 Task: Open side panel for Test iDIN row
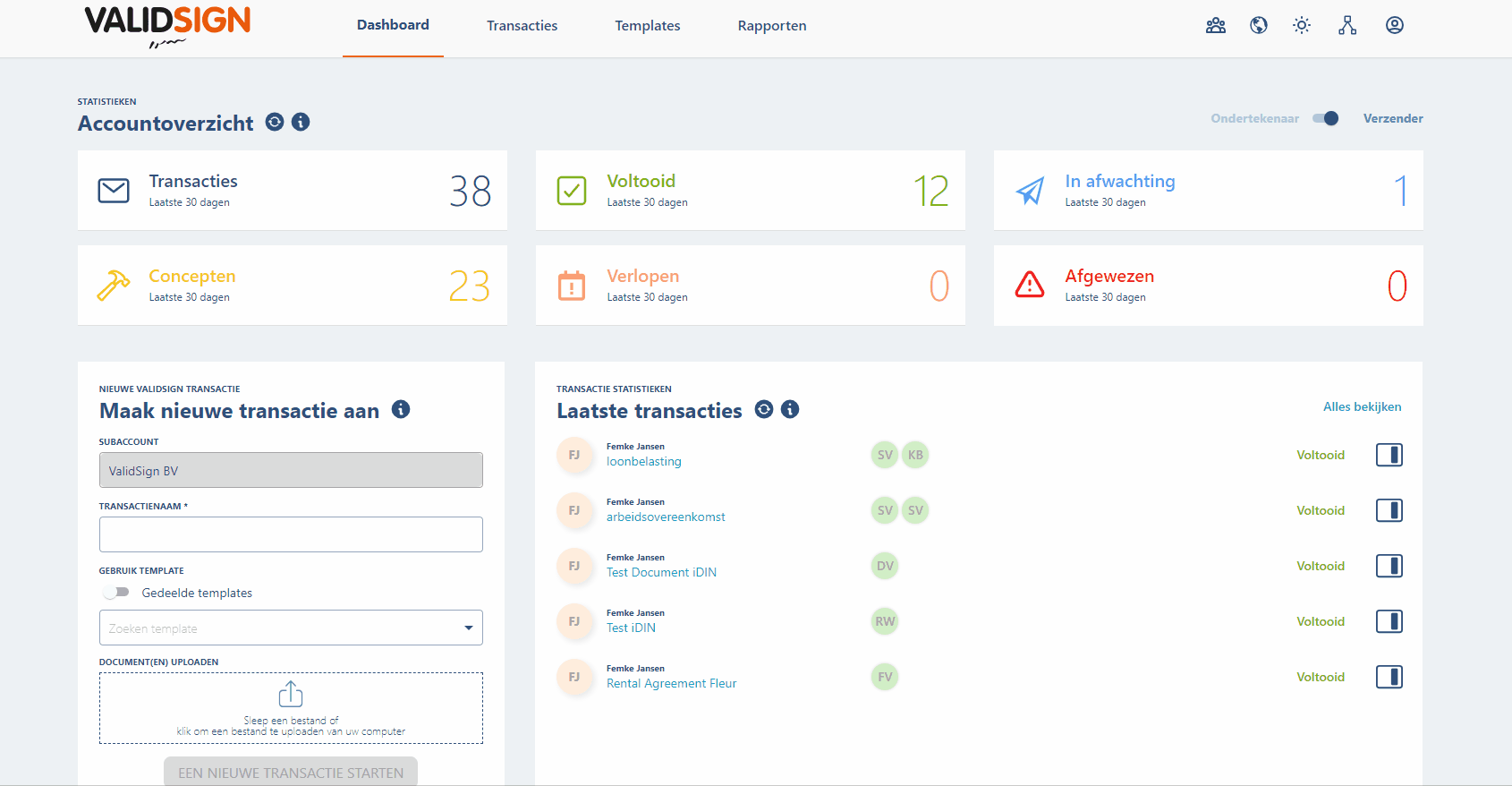pos(1389,621)
